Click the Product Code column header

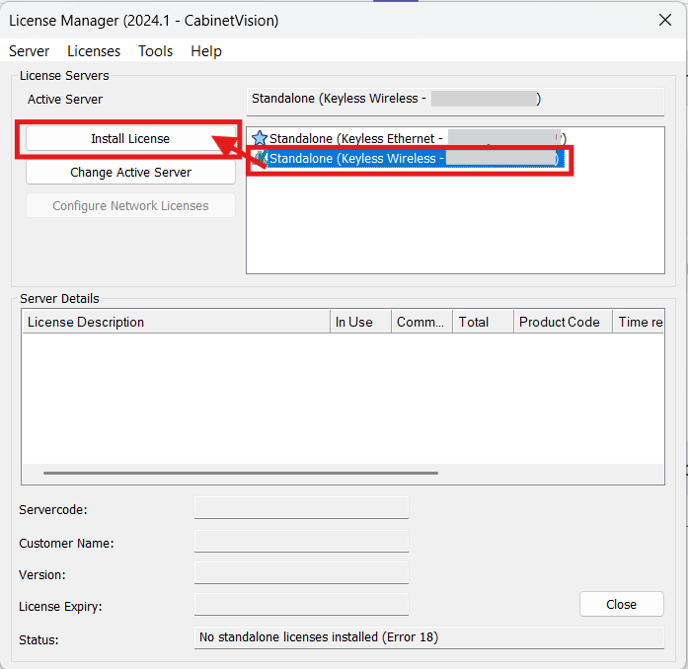click(x=561, y=322)
